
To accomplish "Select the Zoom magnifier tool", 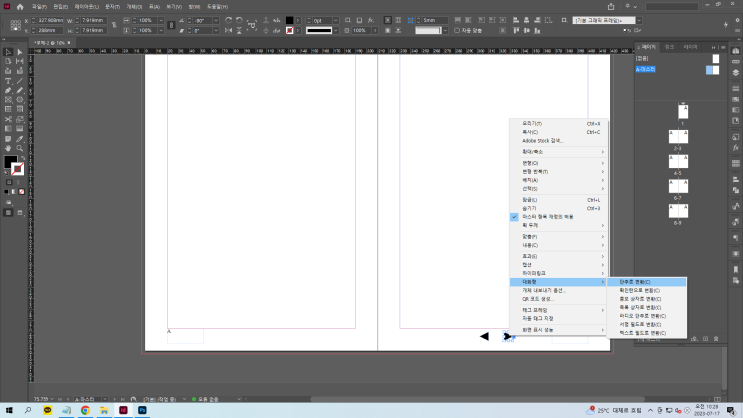I will tap(19, 147).
